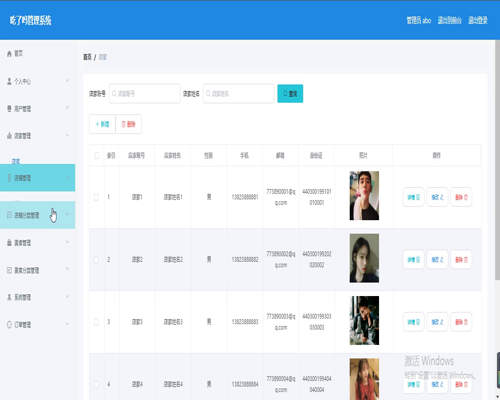Click 退出登录 logout link in header
Image resolution: width=500 pixels, height=400 pixels.
(478, 20)
